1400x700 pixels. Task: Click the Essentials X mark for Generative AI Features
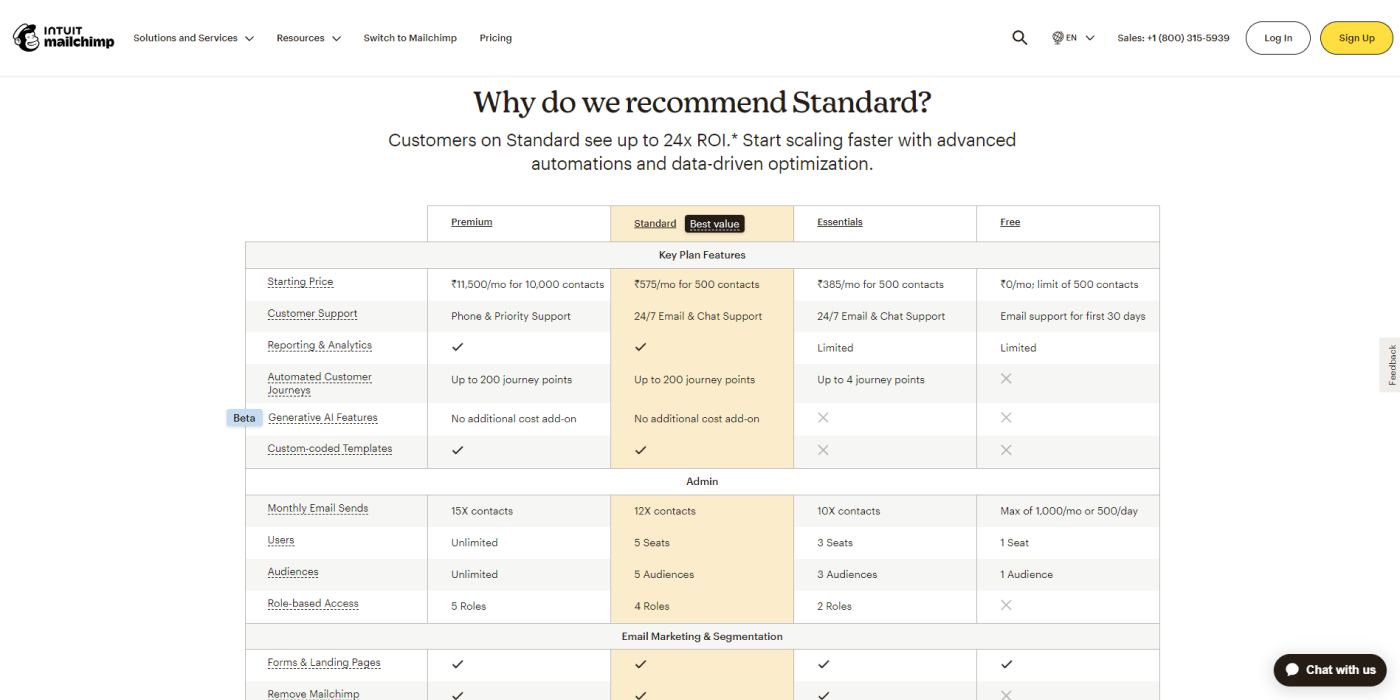tap(823, 418)
